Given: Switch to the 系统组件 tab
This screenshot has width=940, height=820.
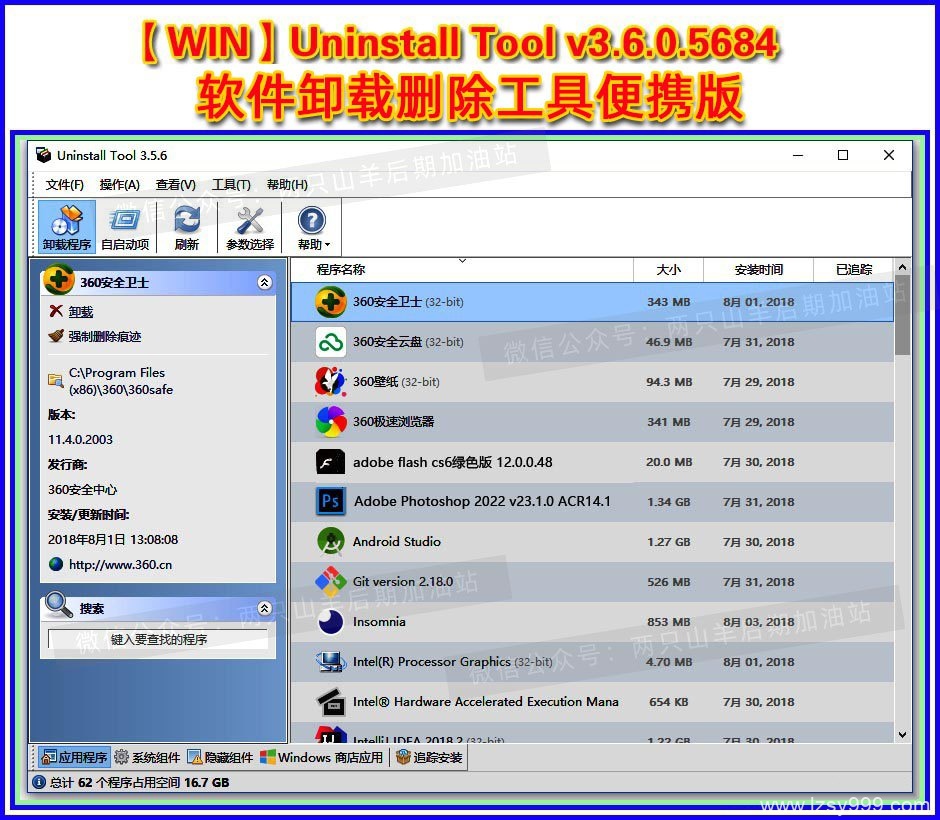Looking at the screenshot, I should (146, 758).
